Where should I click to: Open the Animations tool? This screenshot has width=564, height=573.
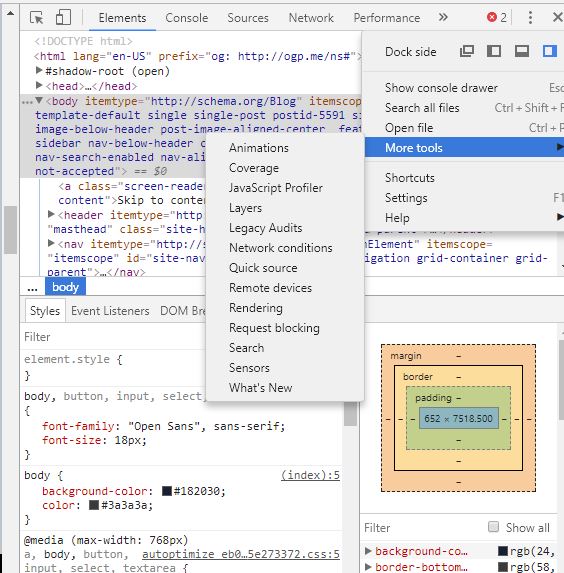tap(285, 148)
